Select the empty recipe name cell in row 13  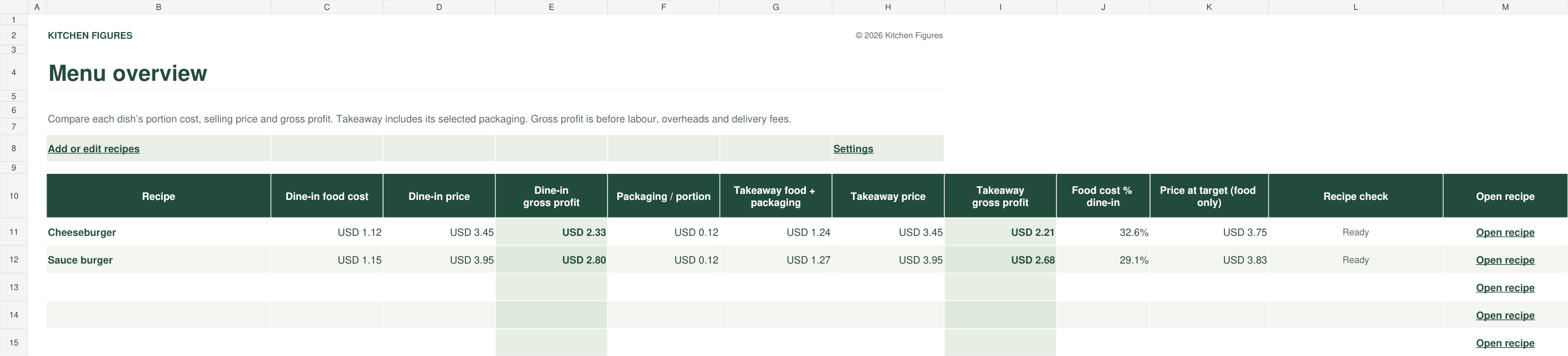(159, 288)
